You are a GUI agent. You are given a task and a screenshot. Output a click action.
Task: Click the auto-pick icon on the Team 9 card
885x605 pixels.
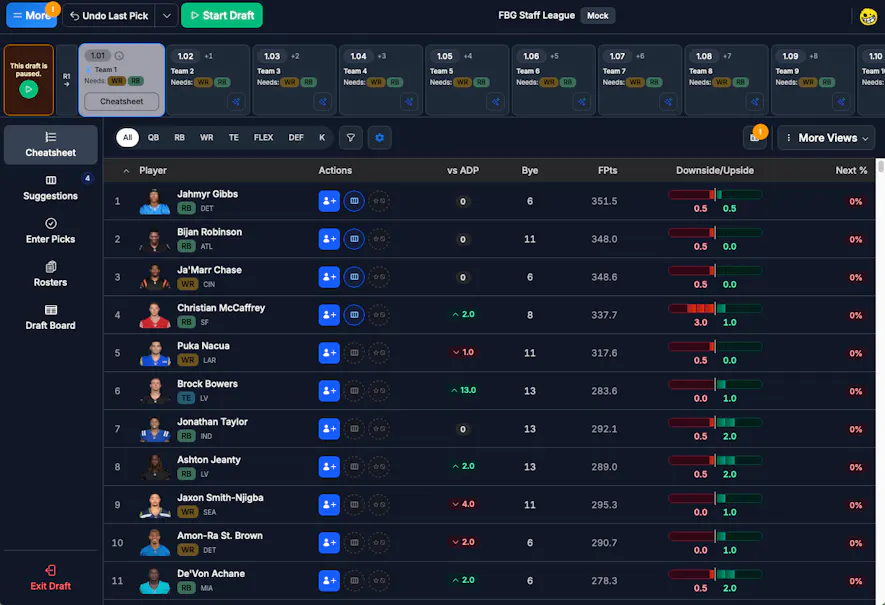tap(841, 102)
